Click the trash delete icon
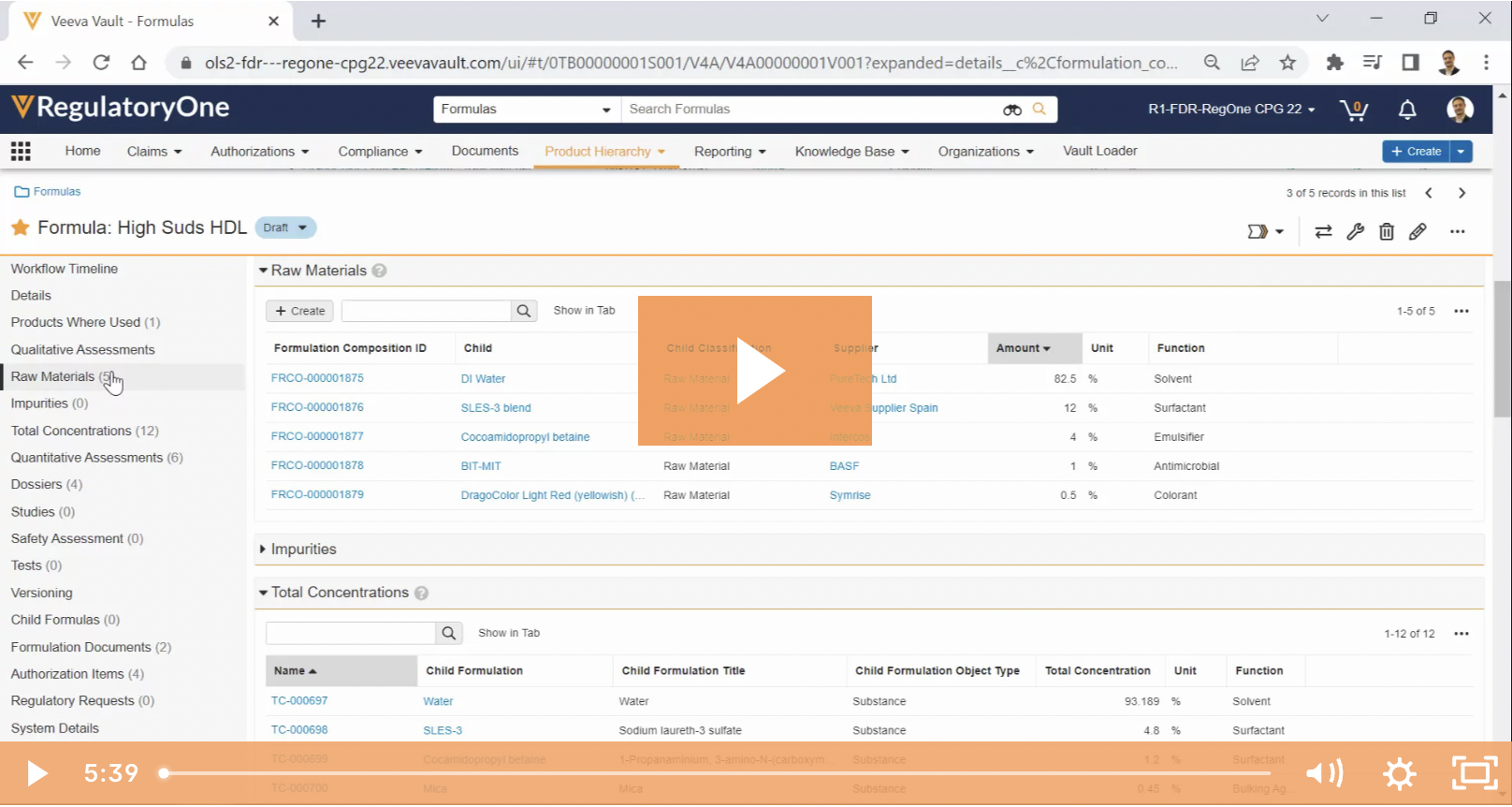This screenshot has height=807, width=1512. tap(1387, 231)
